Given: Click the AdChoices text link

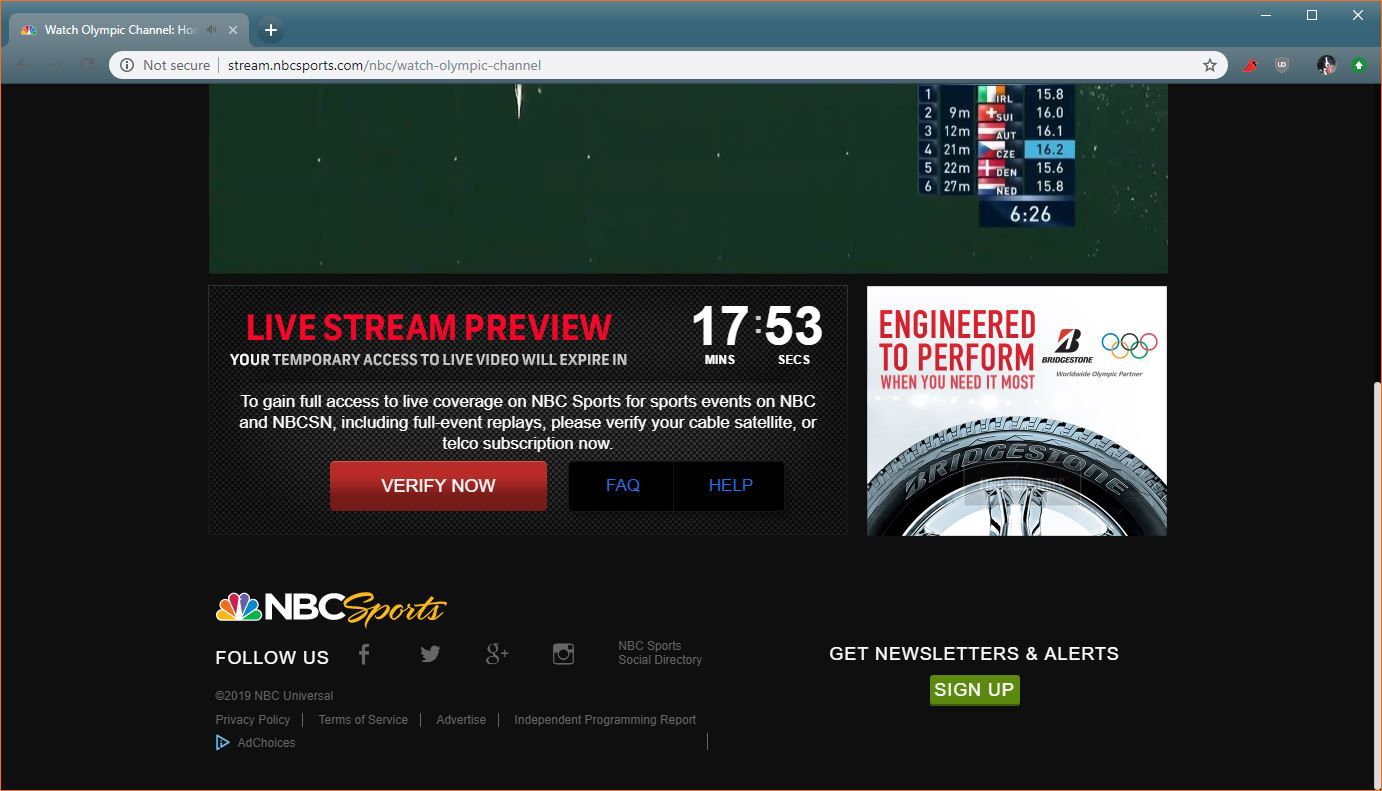Looking at the screenshot, I should pos(266,742).
